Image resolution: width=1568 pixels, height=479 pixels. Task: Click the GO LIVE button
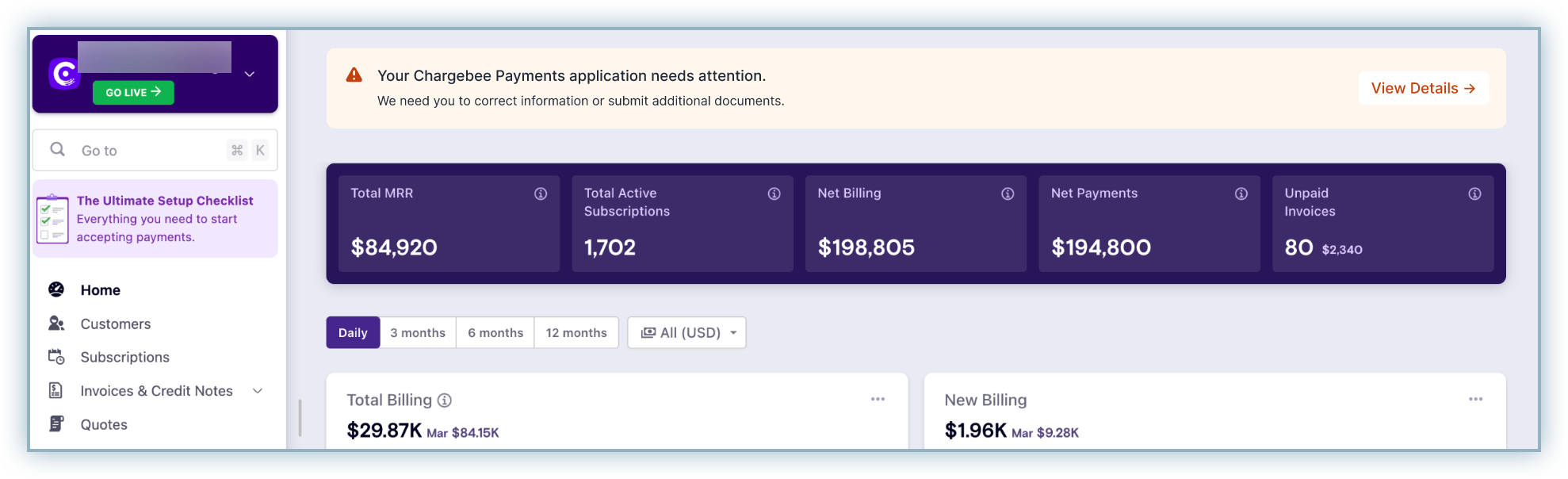click(x=133, y=92)
